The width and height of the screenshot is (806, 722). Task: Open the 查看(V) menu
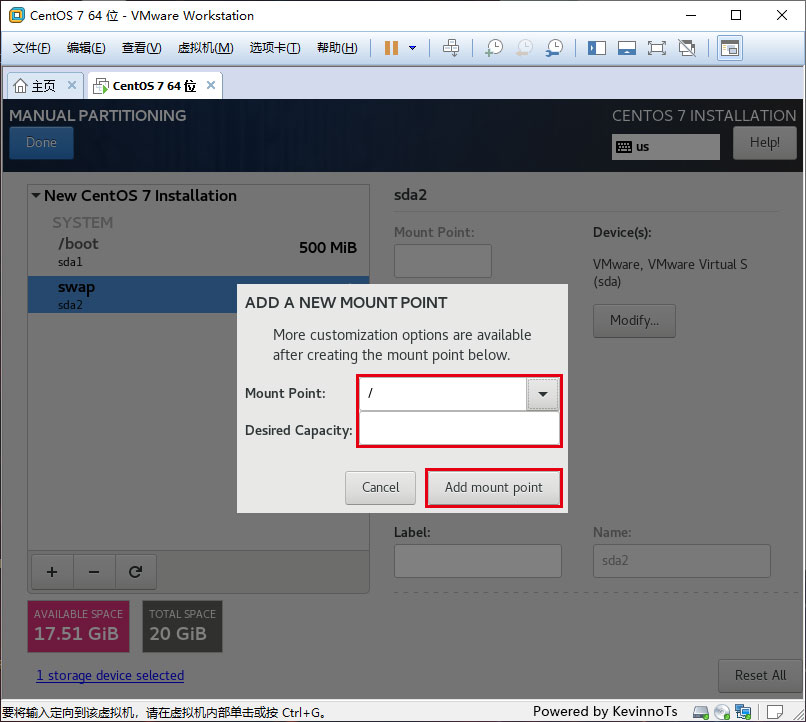[x=141, y=48]
